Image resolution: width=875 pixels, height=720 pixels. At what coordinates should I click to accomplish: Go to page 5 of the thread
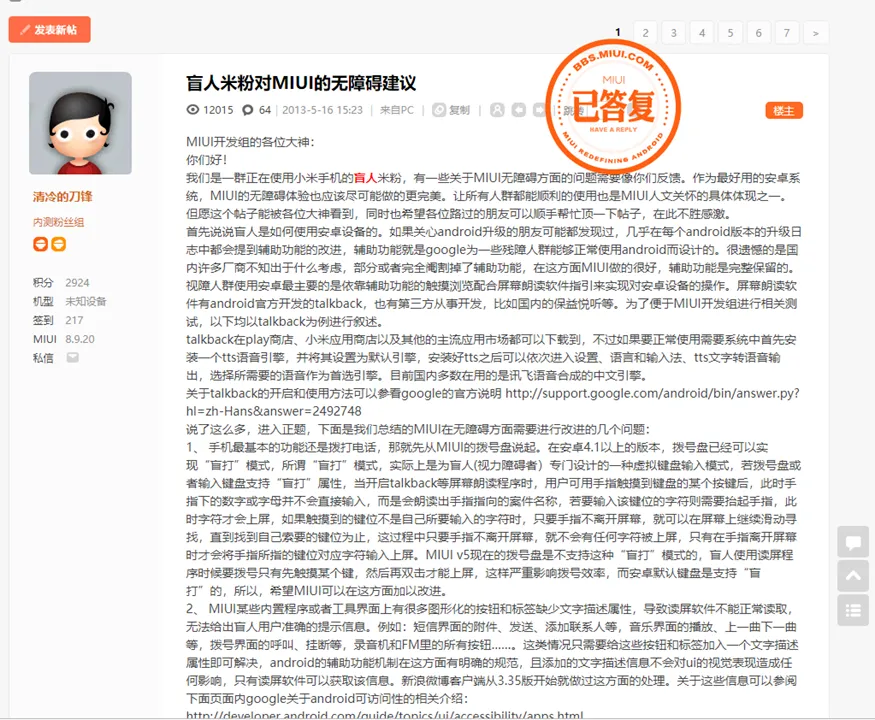[x=730, y=33]
